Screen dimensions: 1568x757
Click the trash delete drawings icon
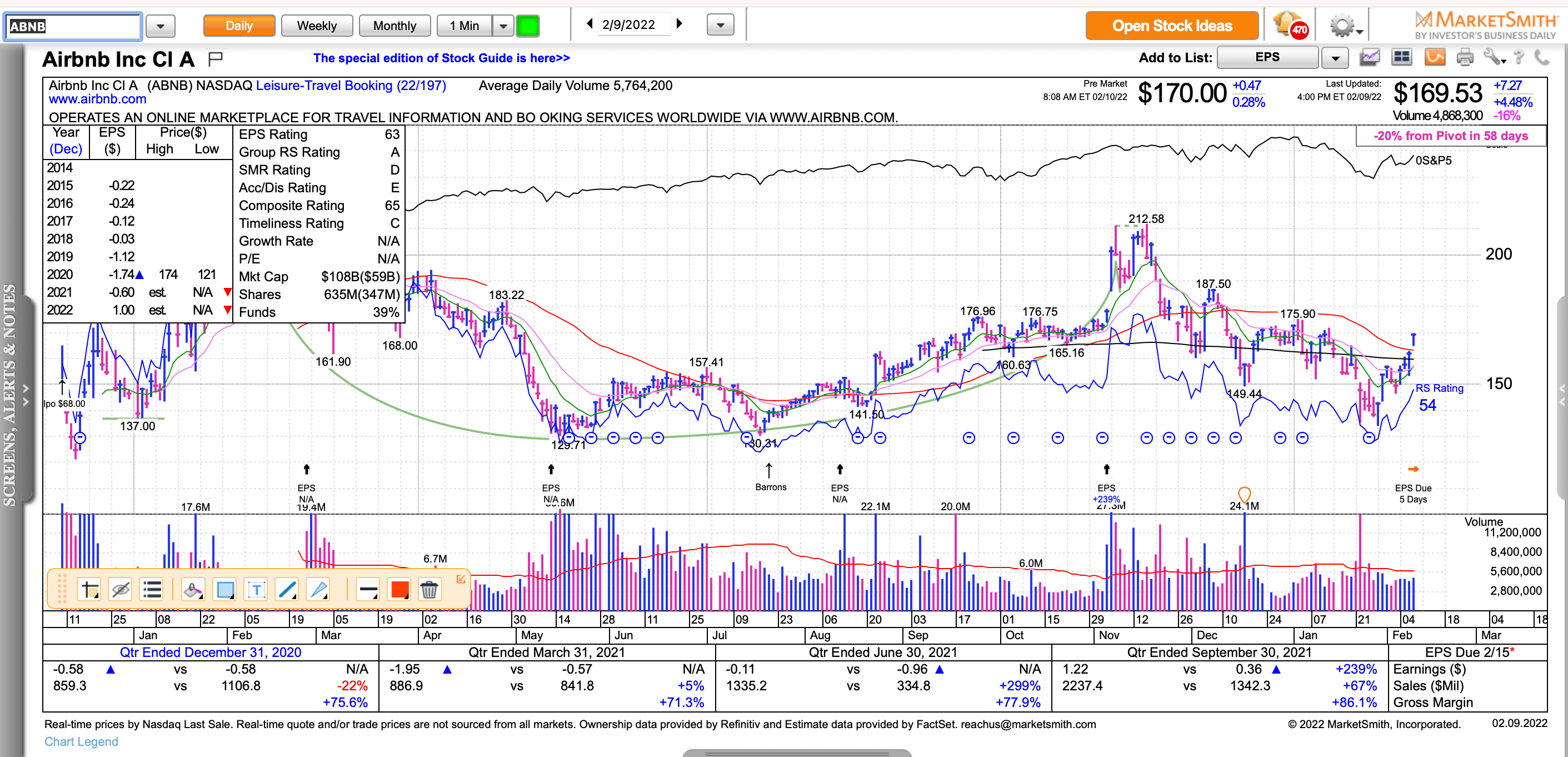(x=429, y=590)
